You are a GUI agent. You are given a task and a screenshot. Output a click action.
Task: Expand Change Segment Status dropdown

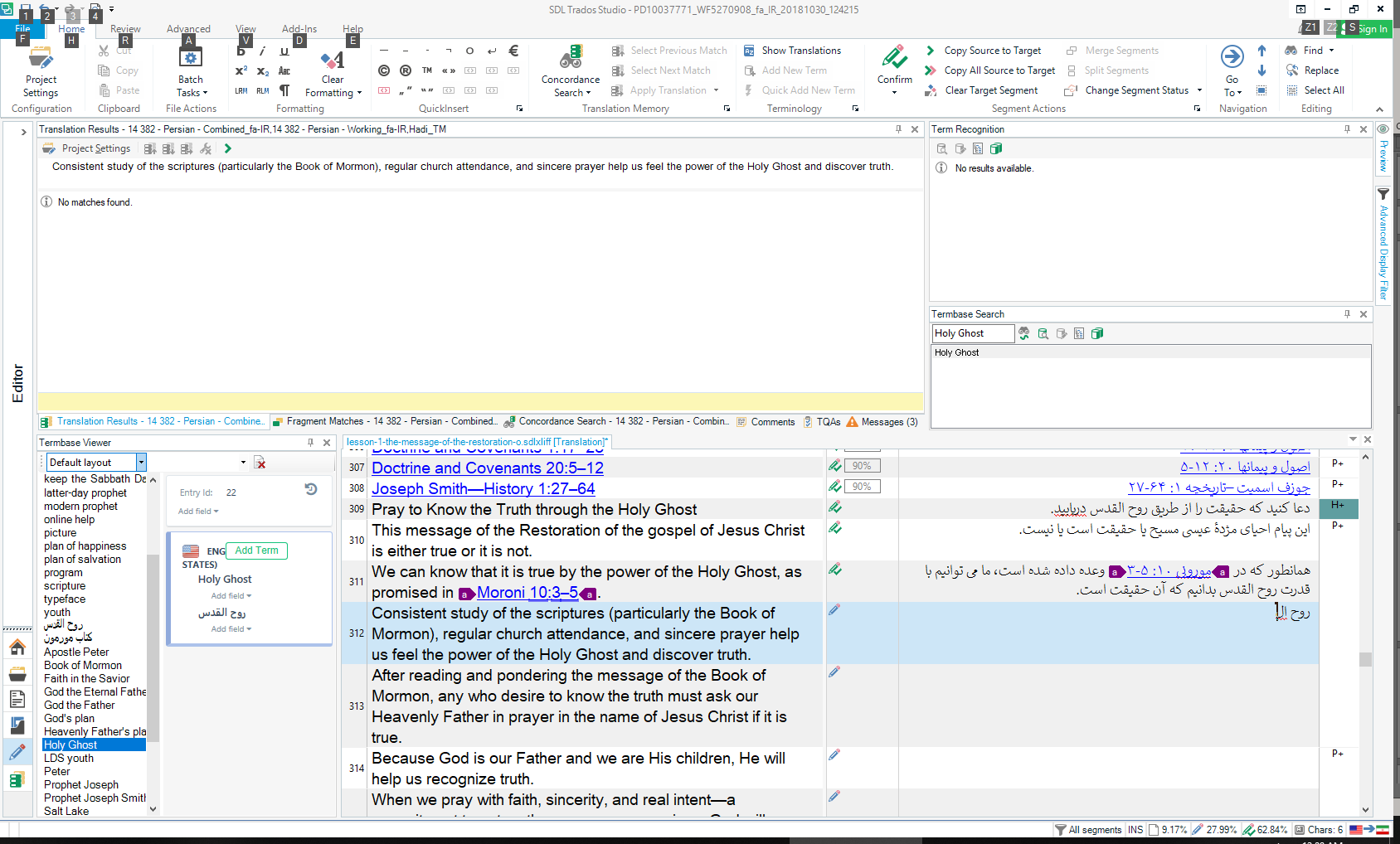point(1199,90)
